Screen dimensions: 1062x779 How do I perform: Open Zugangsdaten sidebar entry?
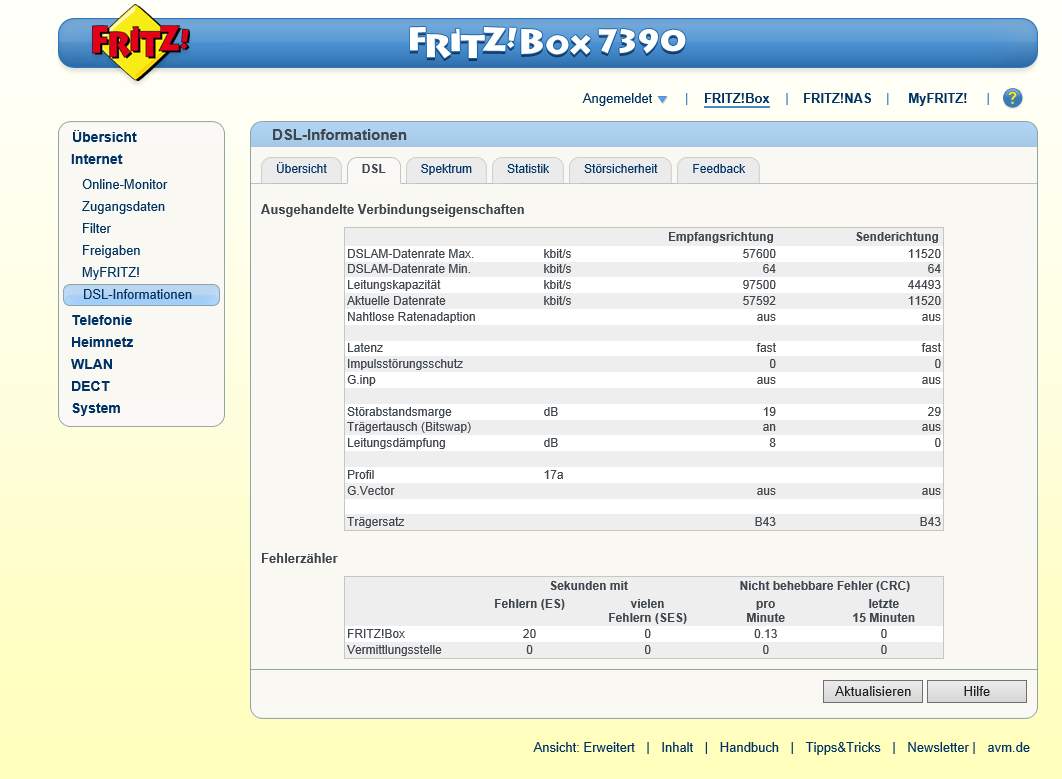click(123, 207)
